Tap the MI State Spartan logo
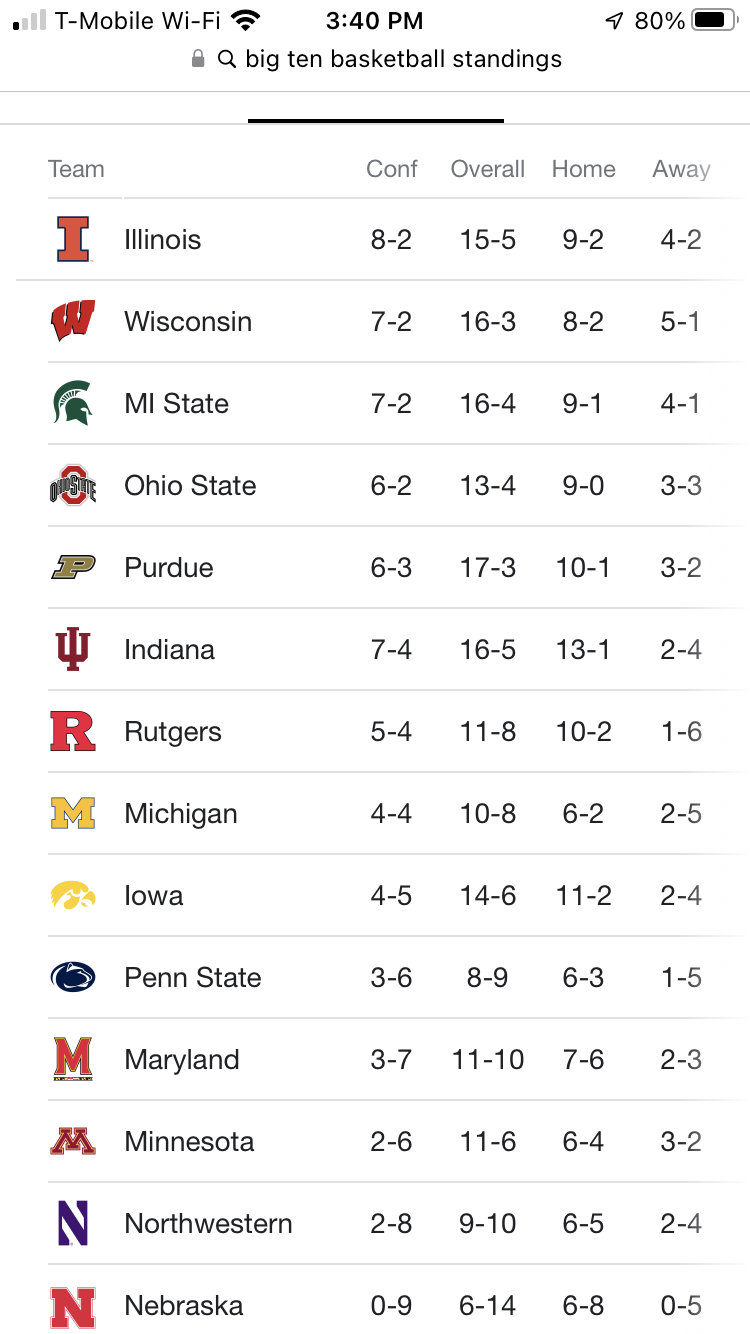Image resolution: width=750 pixels, height=1334 pixels. (x=73, y=404)
